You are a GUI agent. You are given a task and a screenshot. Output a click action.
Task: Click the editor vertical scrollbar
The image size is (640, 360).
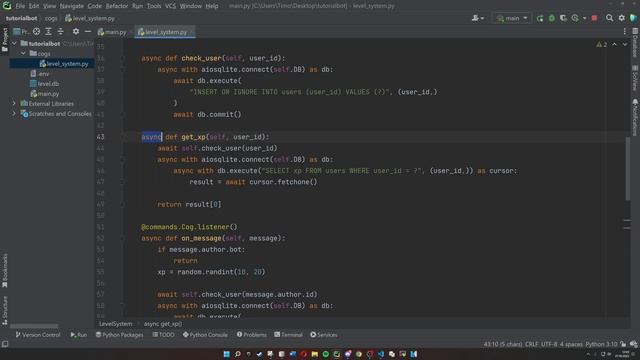[x=628, y=168]
